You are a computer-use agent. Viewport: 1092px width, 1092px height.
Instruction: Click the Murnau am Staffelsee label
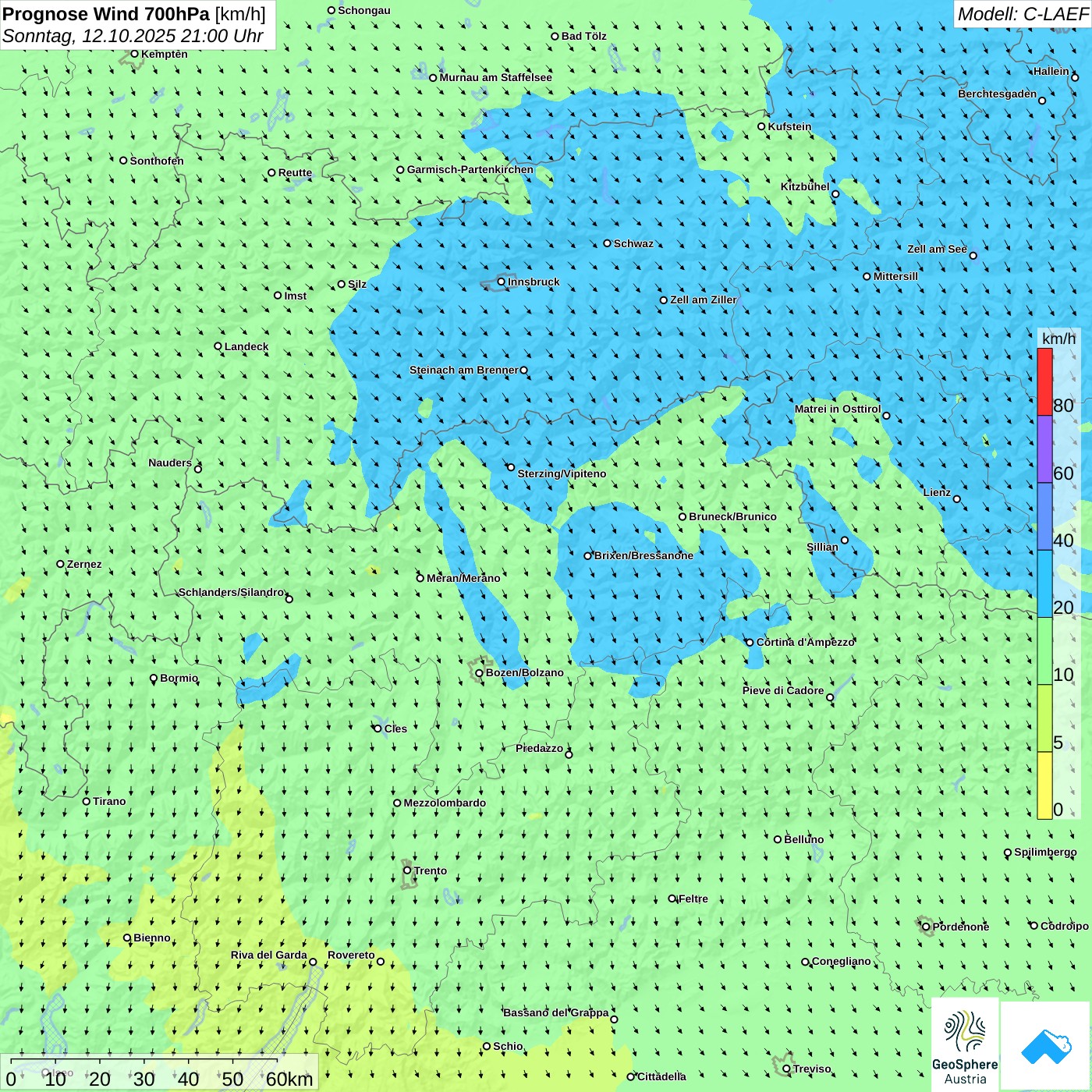tap(495, 77)
